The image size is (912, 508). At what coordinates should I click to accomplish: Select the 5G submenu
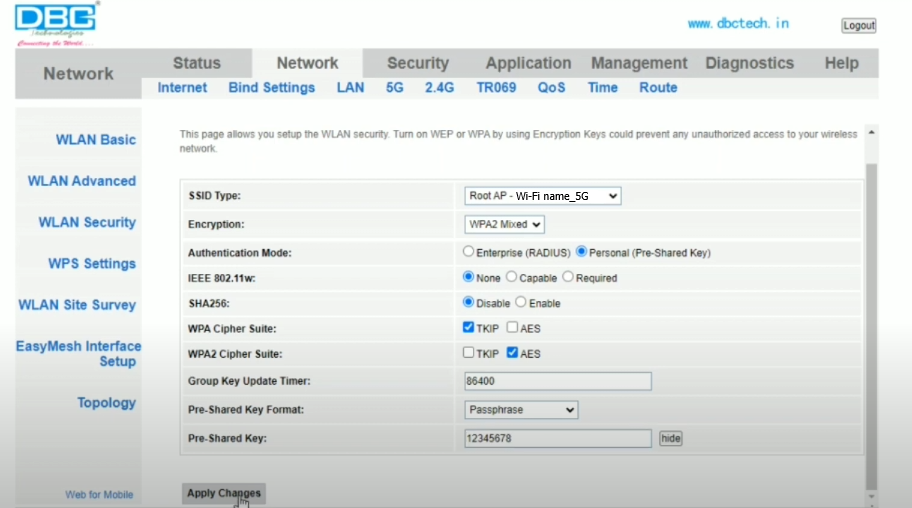point(394,88)
